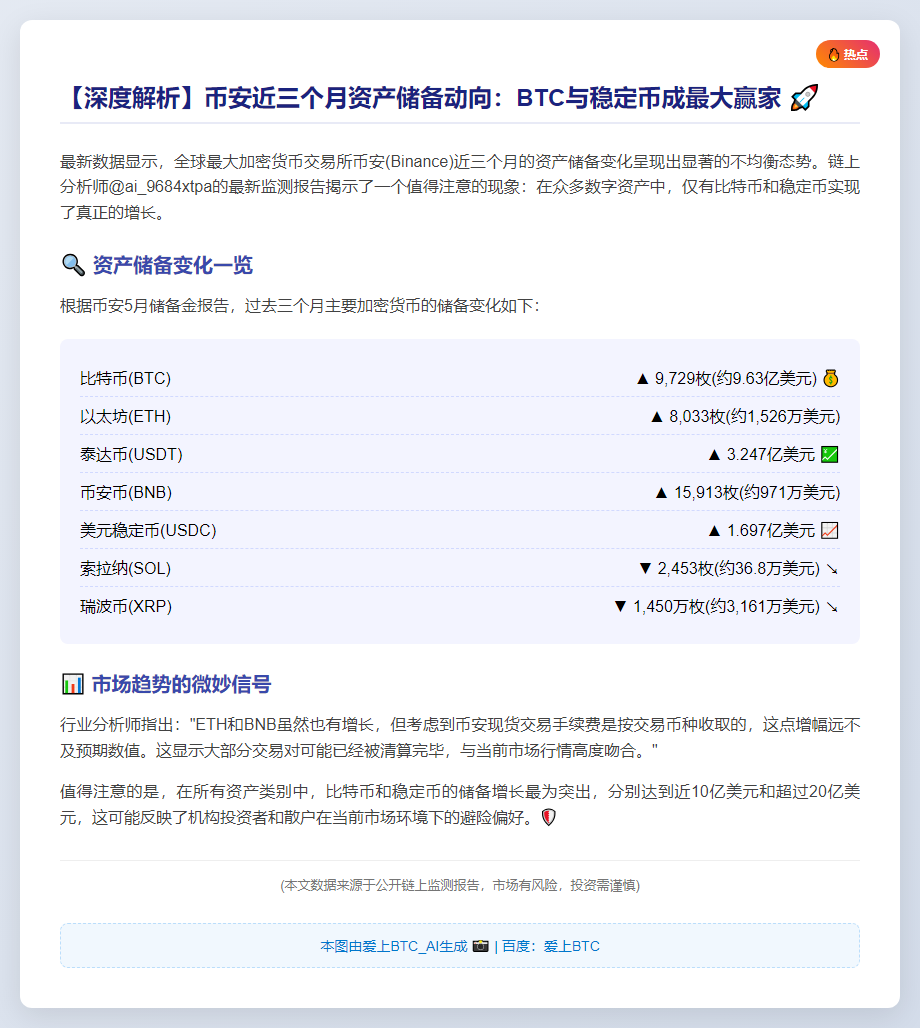The height and width of the screenshot is (1028, 920).
Task: Click the analyst quote starting with ETH和BNB虽然也有增长
Action: click(x=460, y=738)
